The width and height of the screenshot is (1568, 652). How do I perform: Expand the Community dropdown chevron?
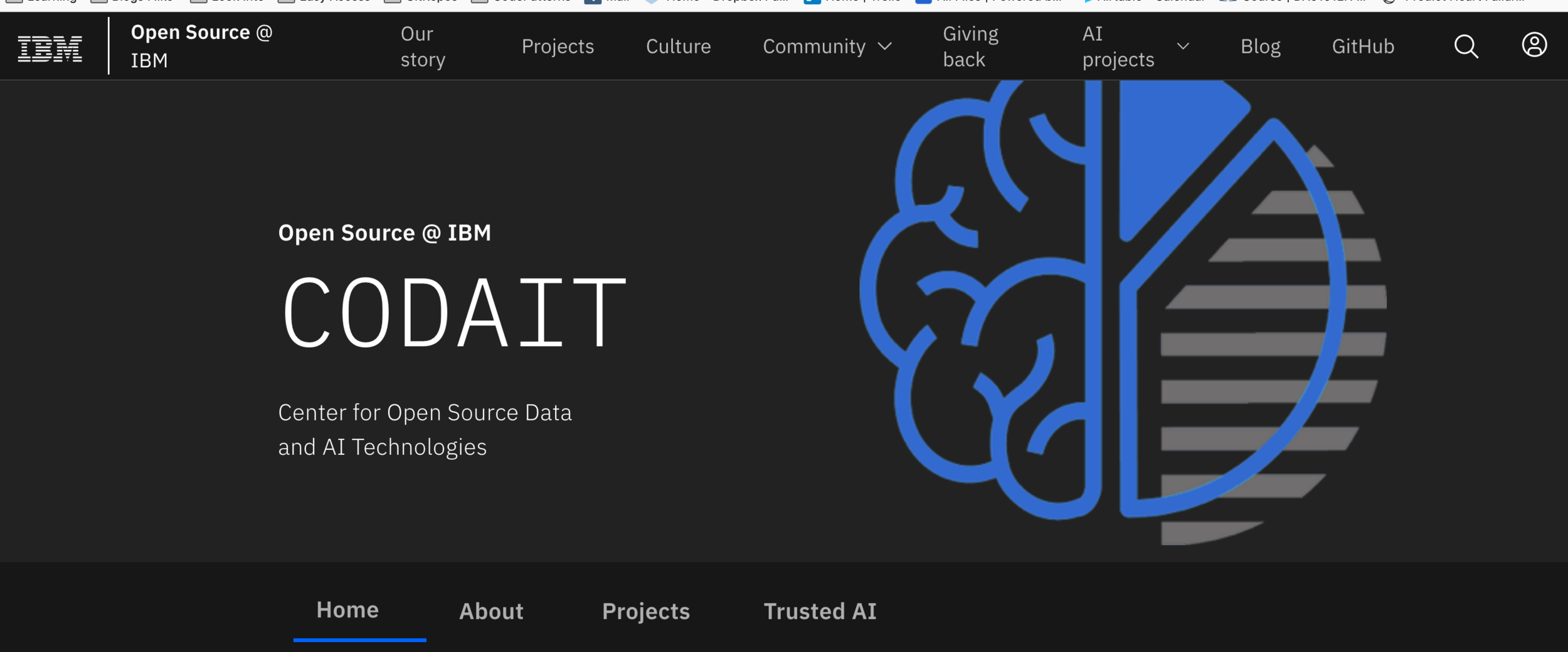[x=884, y=46]
